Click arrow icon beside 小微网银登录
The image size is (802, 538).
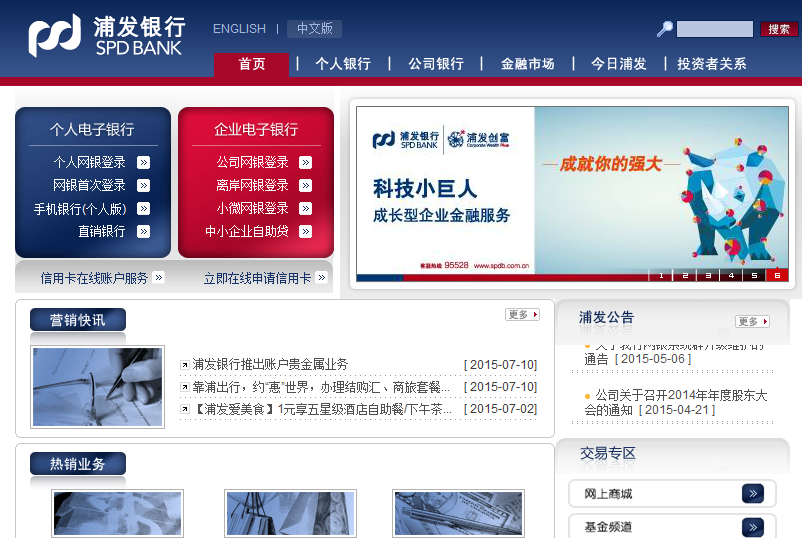click(x=306, y=209)
